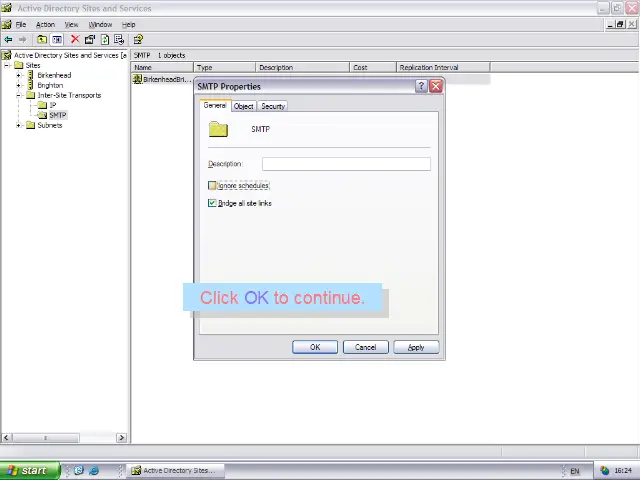
Task: Expand the Subnets tree node
Action: (x=18, y=125)
